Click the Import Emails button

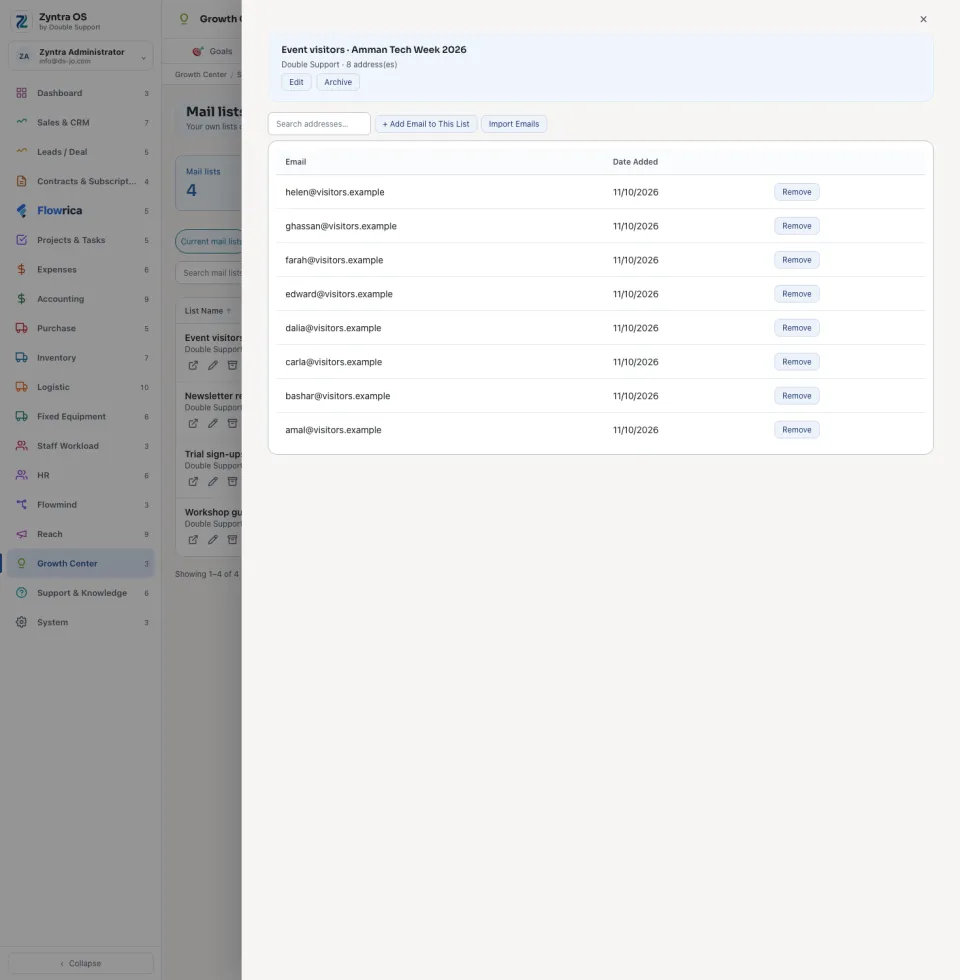[514, 124]
